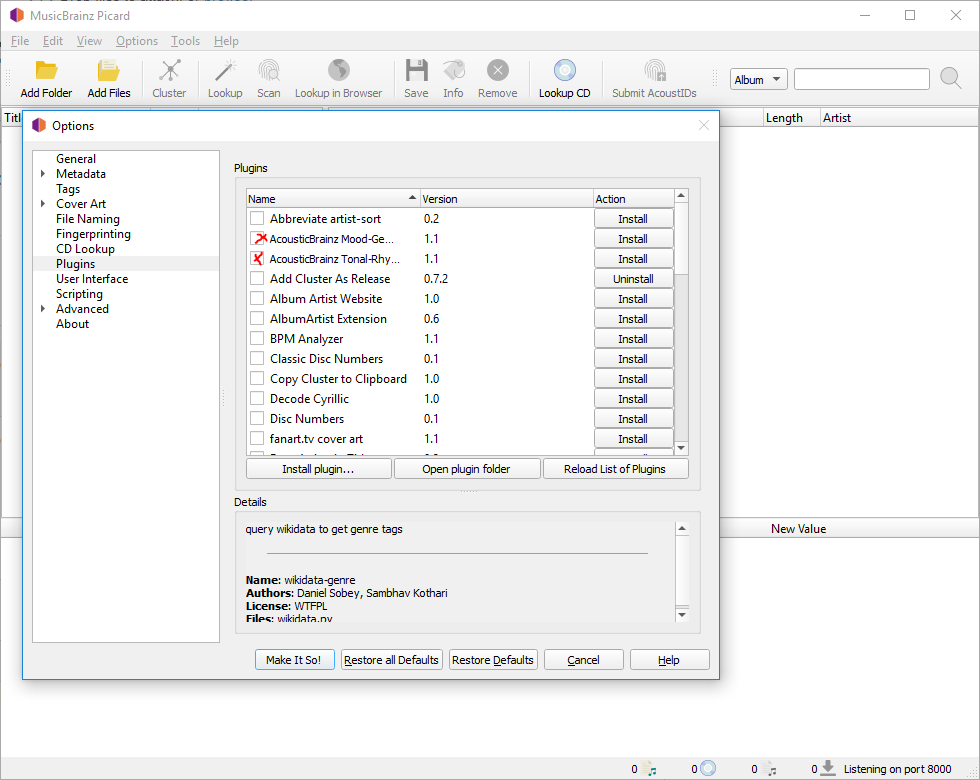Click the albums disc icon in status bar

tap(708, 768)
